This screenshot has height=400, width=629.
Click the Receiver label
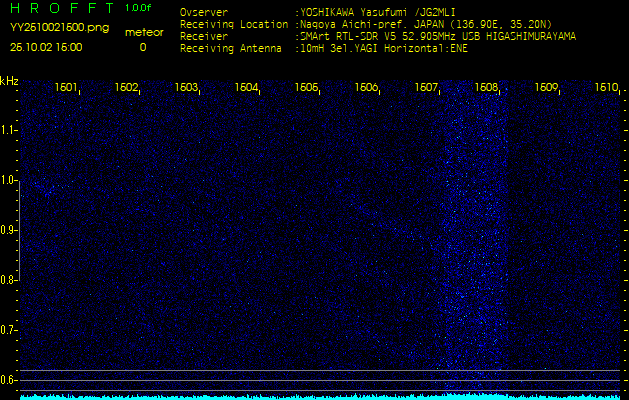[204, 37]
